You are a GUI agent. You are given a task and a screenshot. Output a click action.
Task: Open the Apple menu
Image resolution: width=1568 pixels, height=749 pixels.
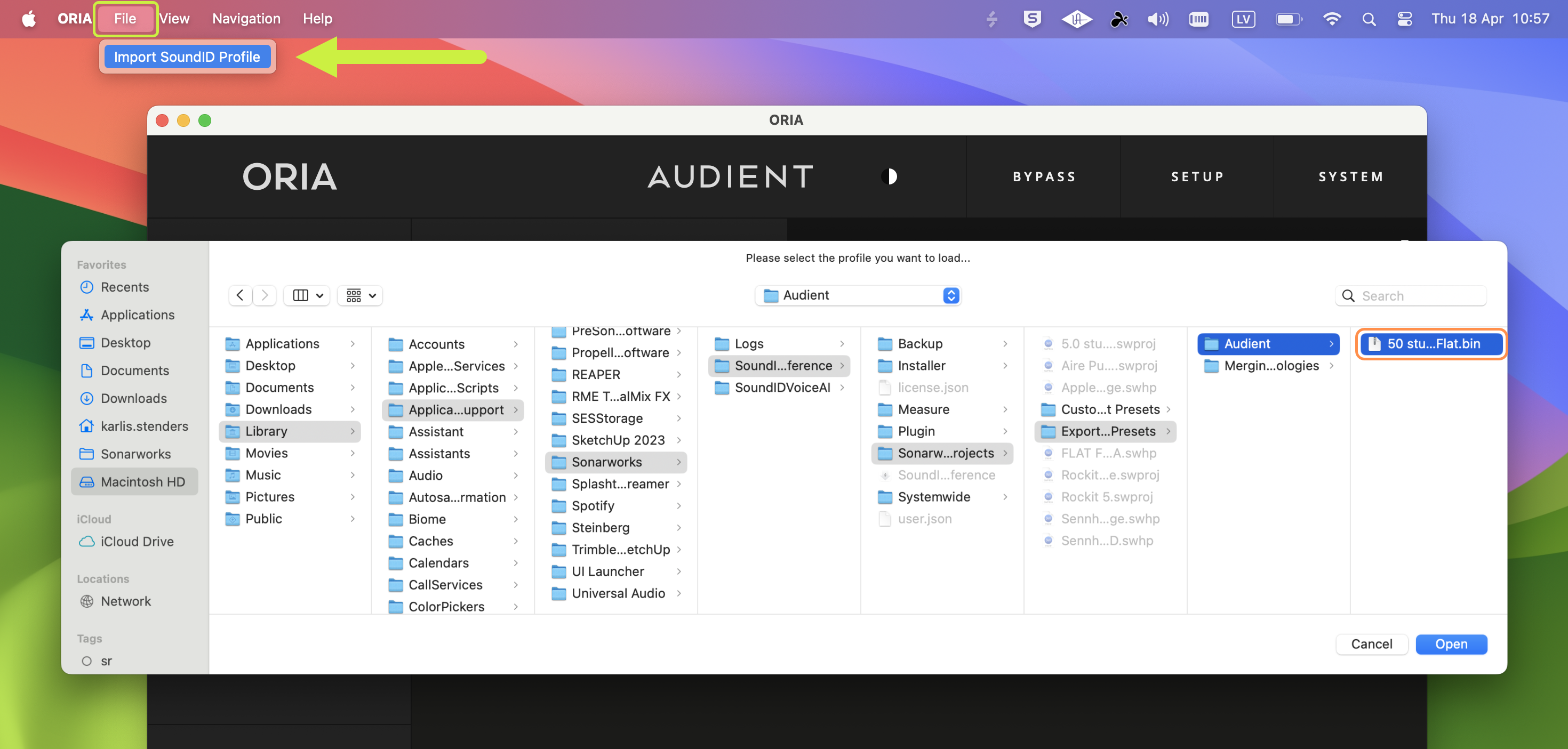click(29, 19)
